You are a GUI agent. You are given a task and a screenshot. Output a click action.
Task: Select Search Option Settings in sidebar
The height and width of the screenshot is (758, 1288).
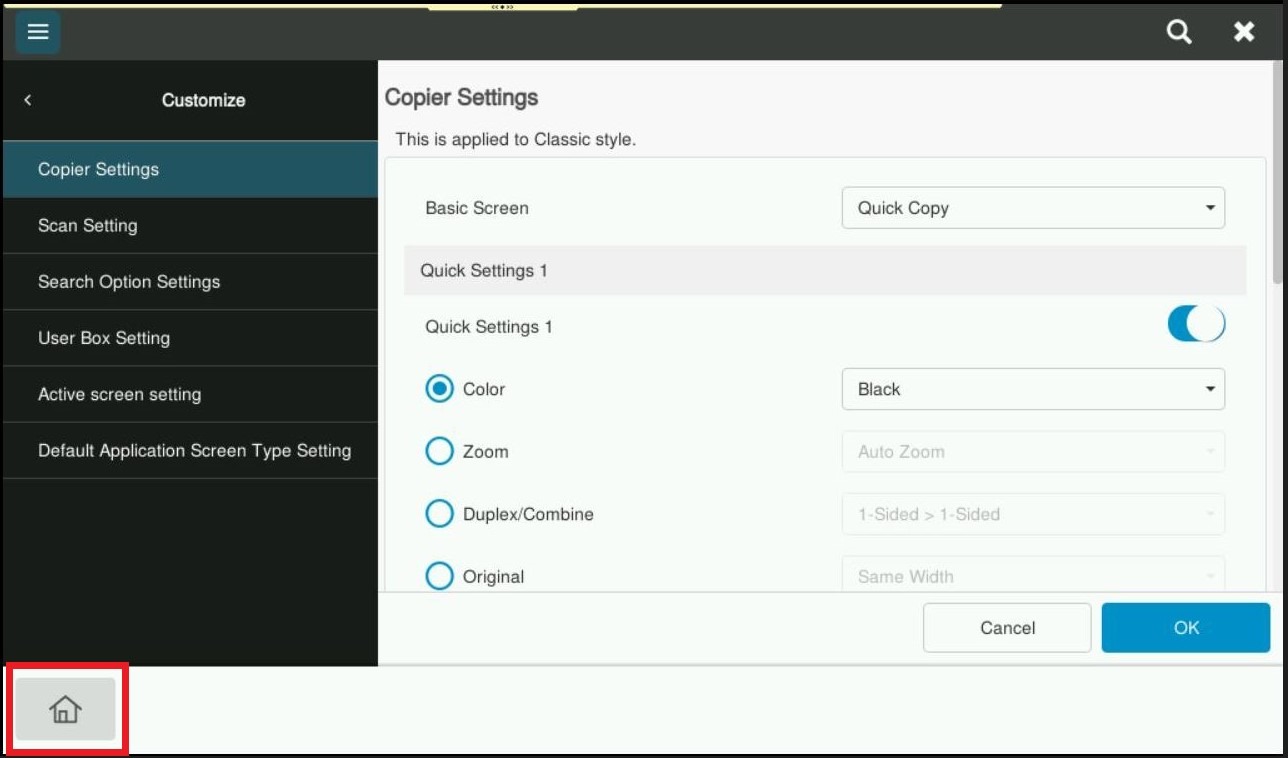[190, 282]
